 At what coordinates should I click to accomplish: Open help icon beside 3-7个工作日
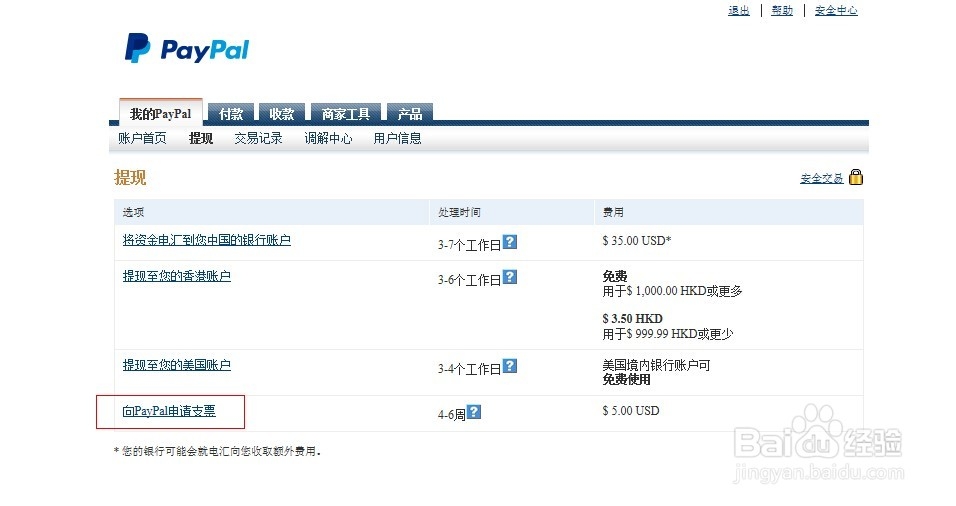[510, 241]
